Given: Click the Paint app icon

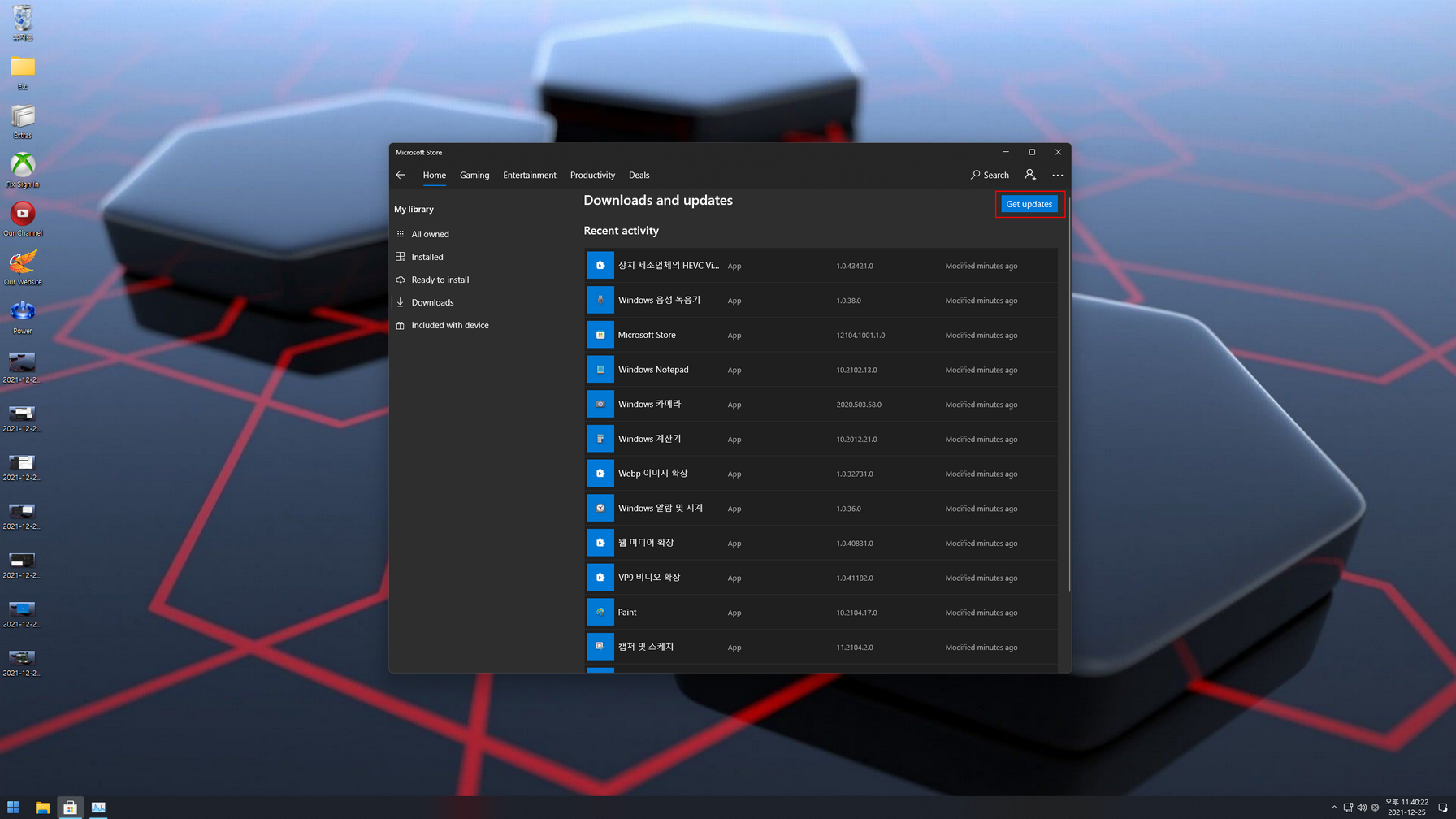Looking at the screenshot, I should click(600, 612).
